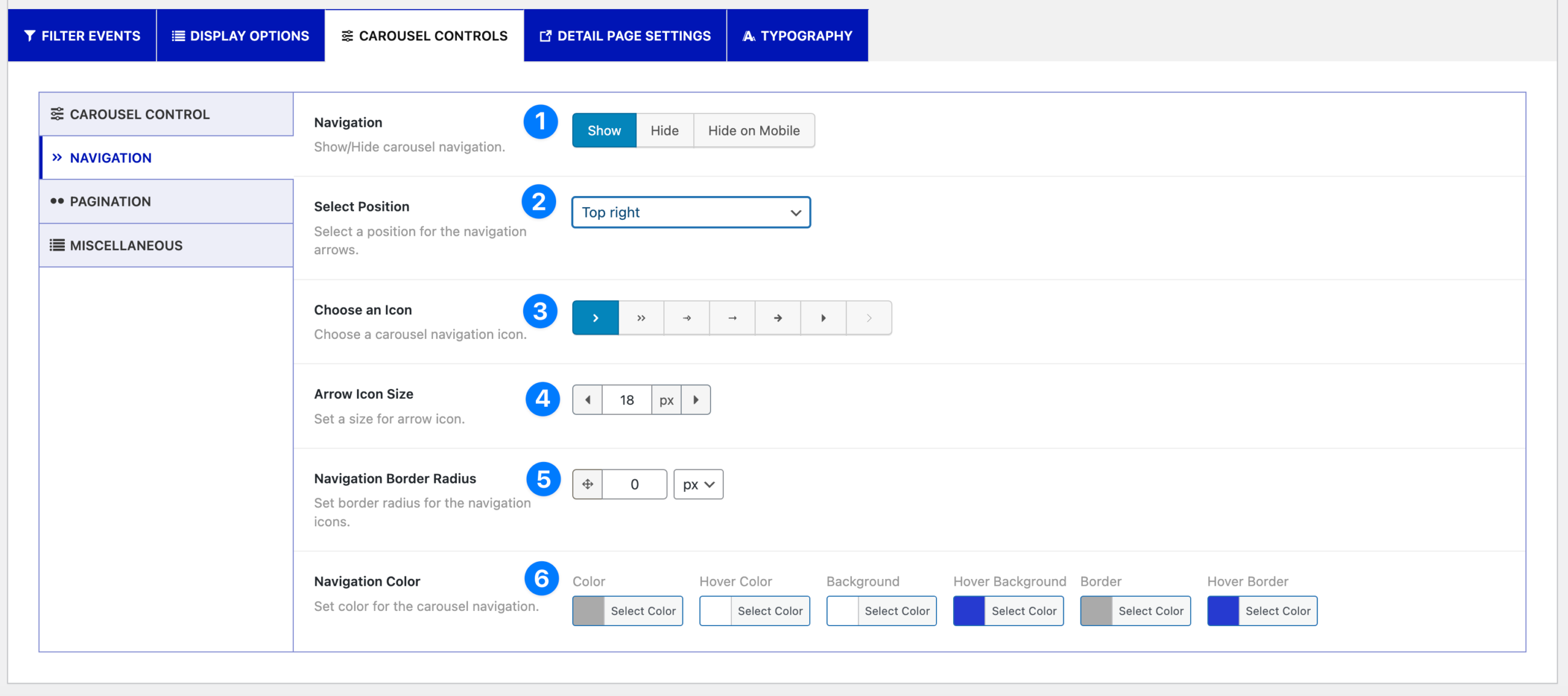
Task: Open the Top right position dropdown
Action: pyautogui.click(x=692, y=212)
